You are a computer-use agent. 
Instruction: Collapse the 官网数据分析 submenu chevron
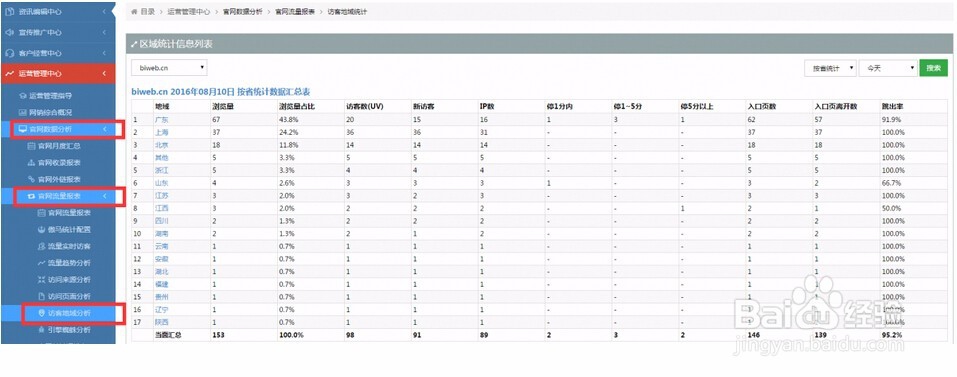tap(104, 129)
